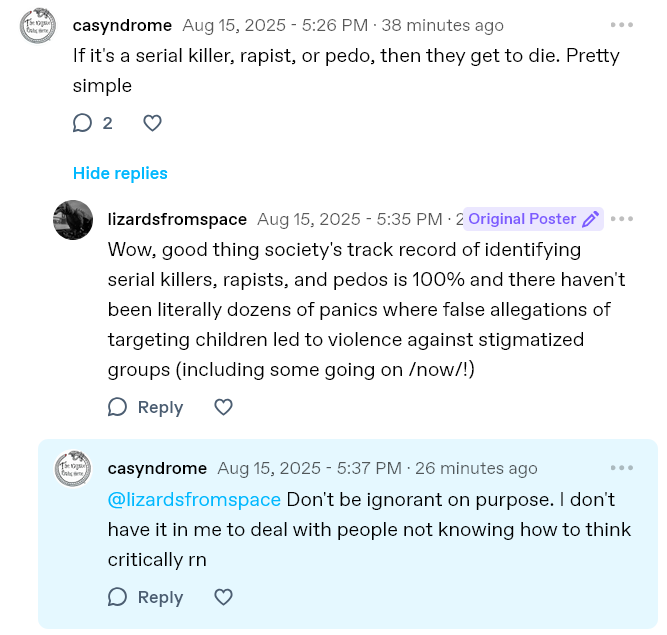Viewport: 667px width, 635px height.
Task: Open the @lizardsfromspace mention link
Action: (194, 499)
